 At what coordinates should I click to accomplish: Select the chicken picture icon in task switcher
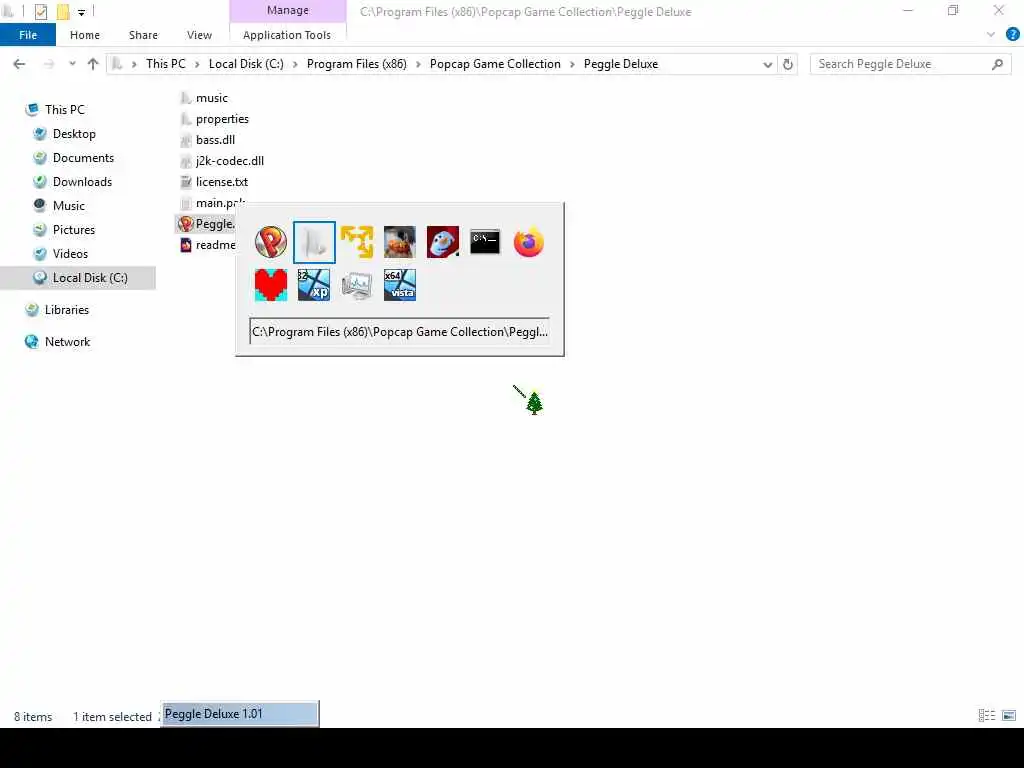pyautogui.click(x=400, y=242)
